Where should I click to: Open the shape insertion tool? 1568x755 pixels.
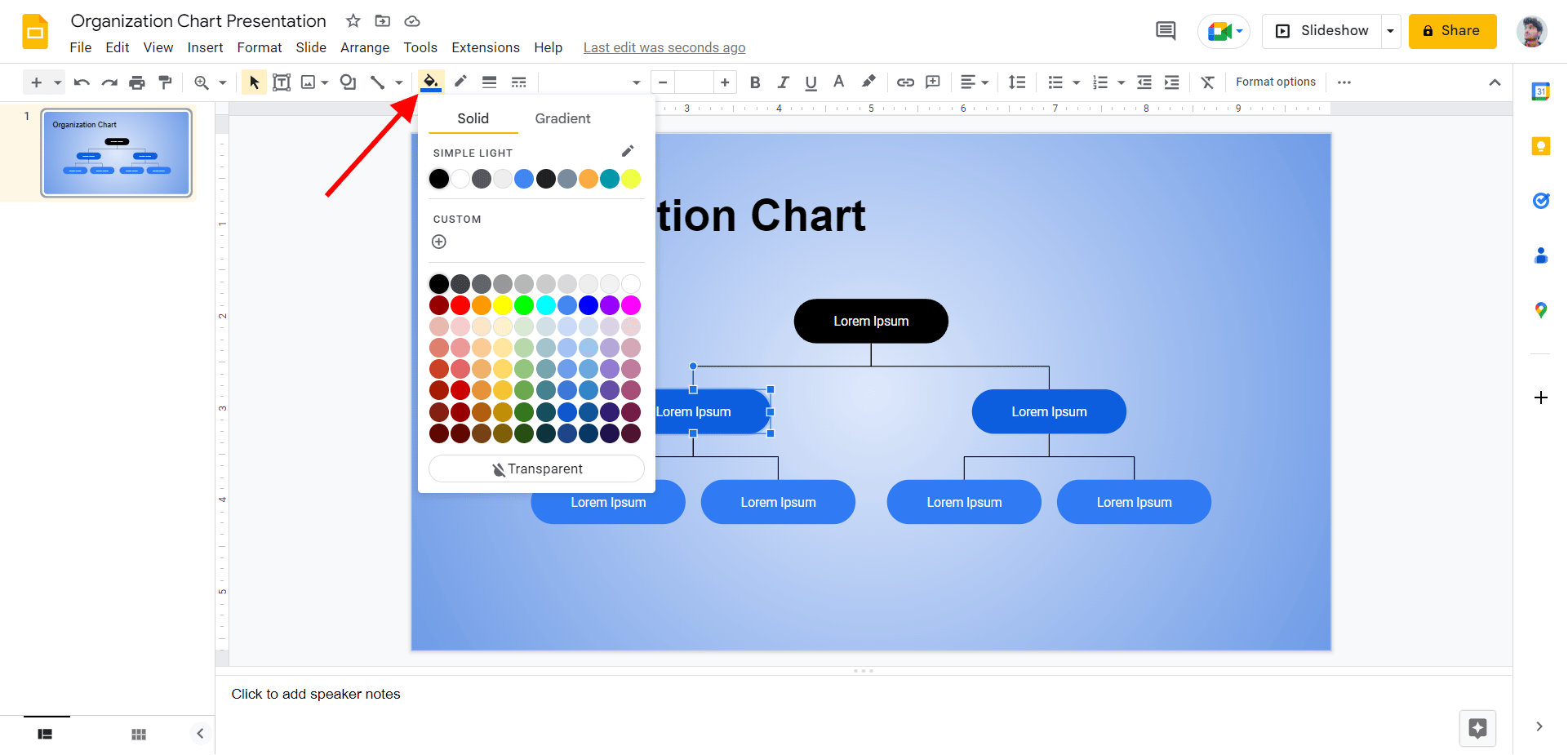pyautogui.click(x=349, y=82)
